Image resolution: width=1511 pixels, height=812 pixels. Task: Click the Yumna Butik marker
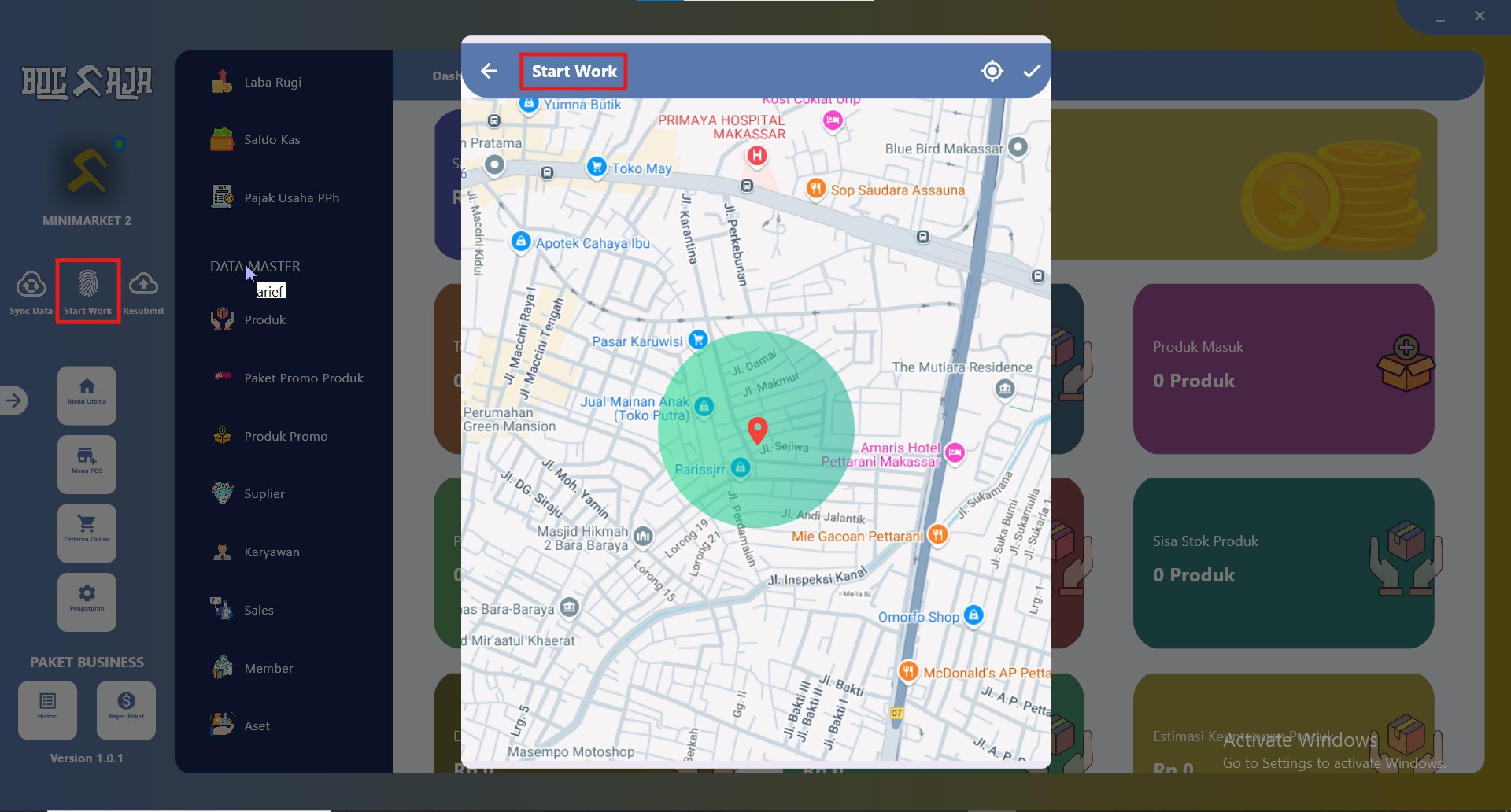[x=529, y=104]
